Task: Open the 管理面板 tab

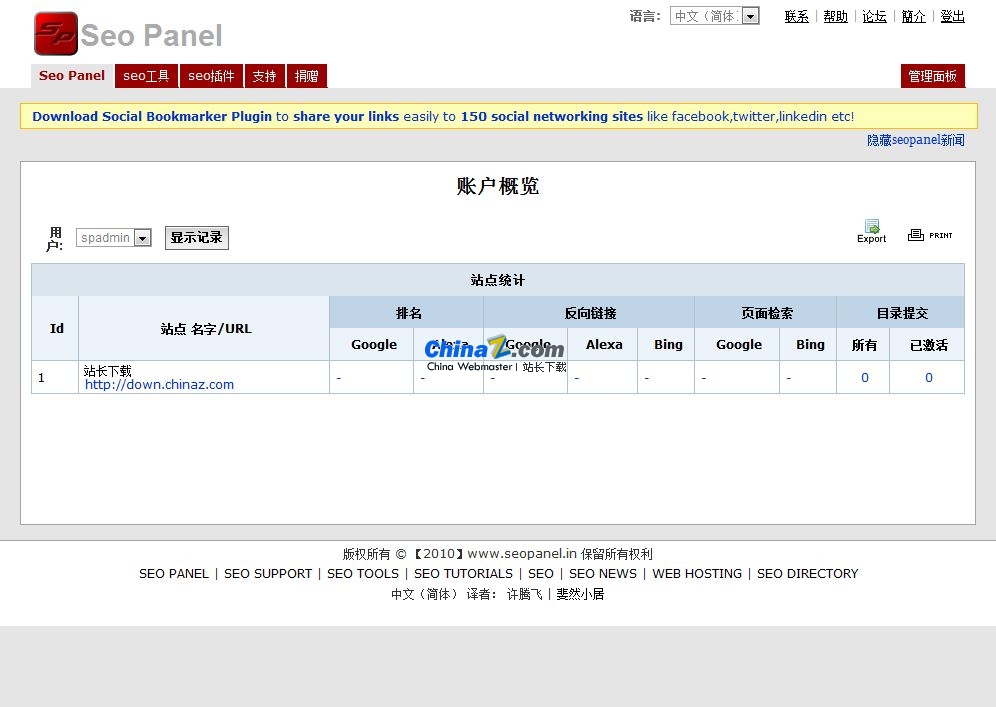Action: click(932, 76)
